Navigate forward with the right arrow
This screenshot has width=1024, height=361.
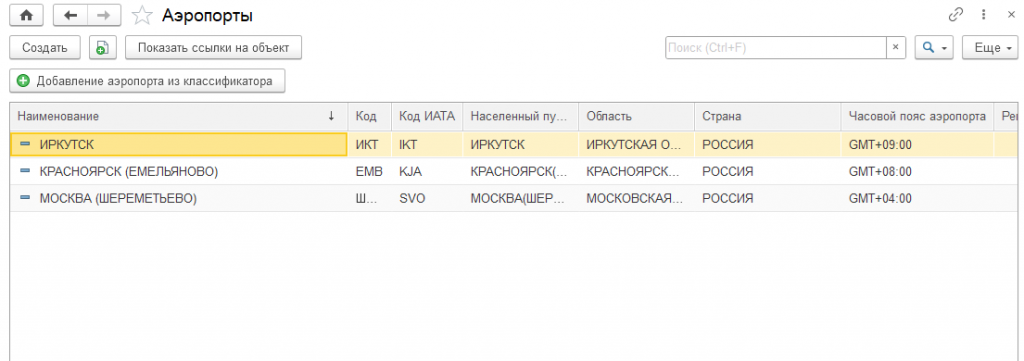[103, 14]
